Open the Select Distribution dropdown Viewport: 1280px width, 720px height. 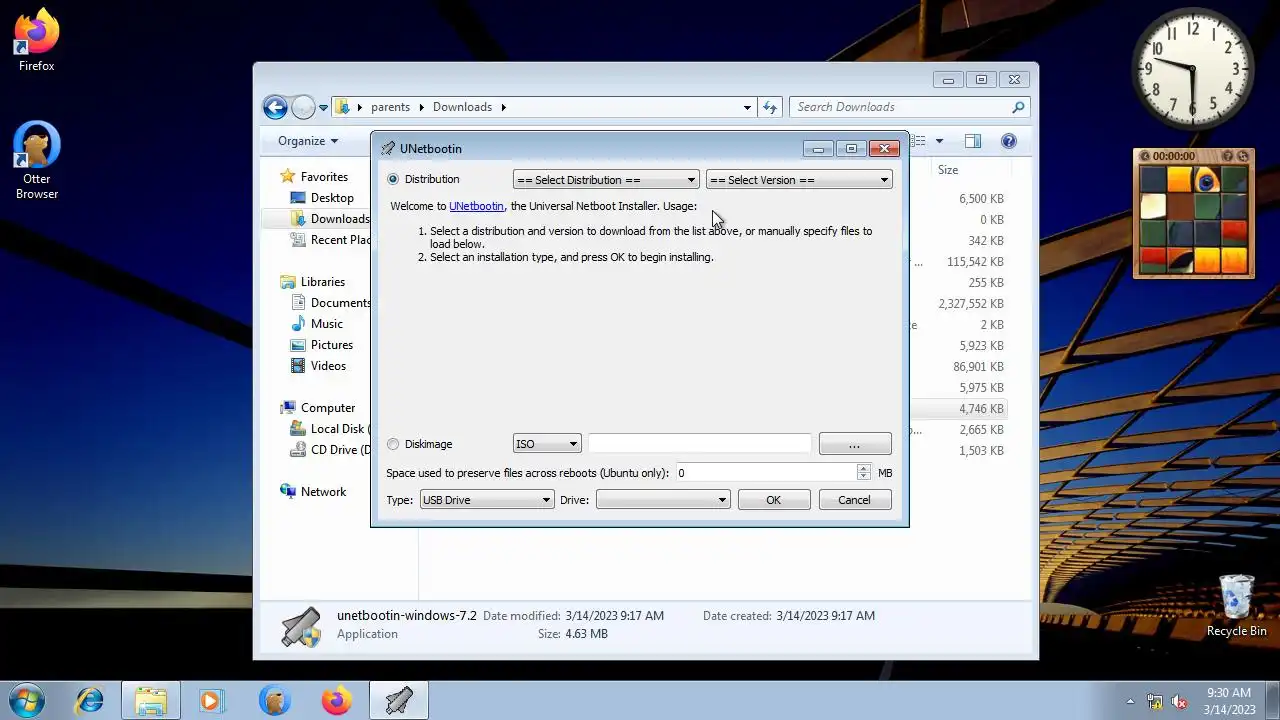pos(606,180)
